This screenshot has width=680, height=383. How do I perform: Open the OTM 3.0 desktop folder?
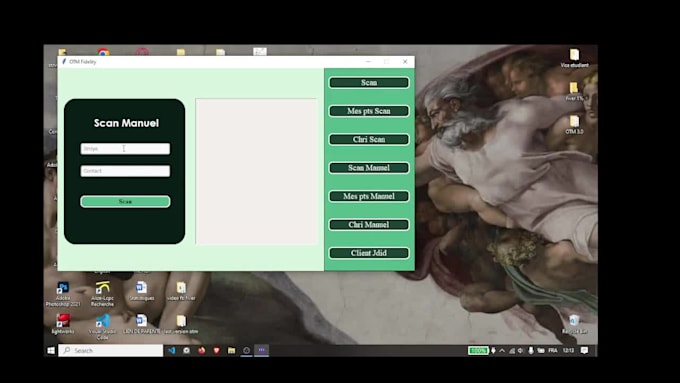click(x=574, y=125)
